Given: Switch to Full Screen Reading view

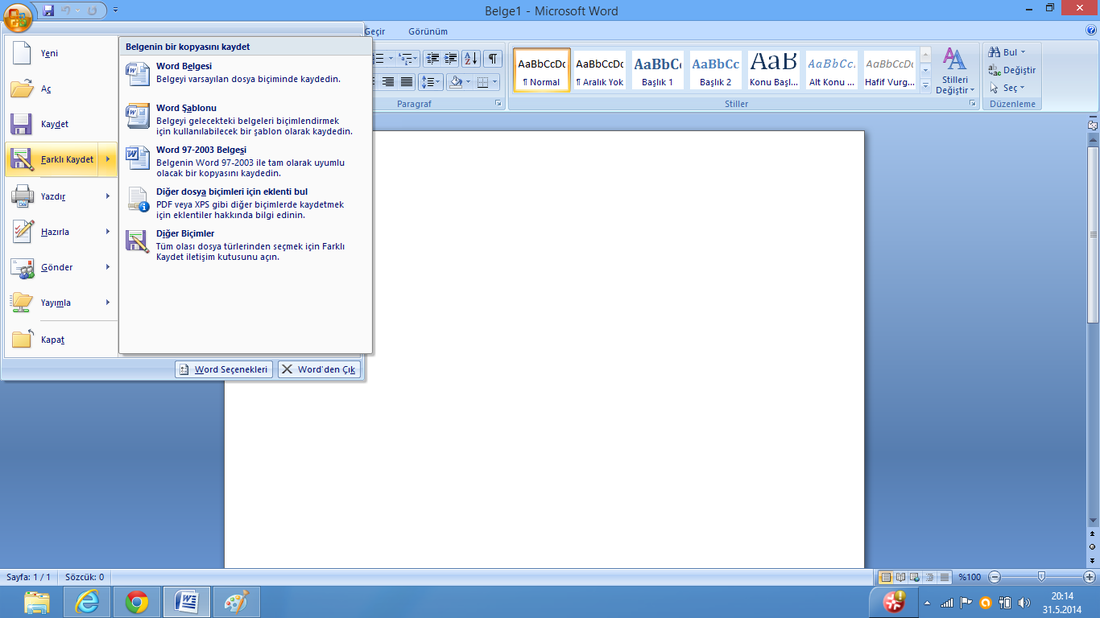Looking at the screenshot, I should 900,577.
